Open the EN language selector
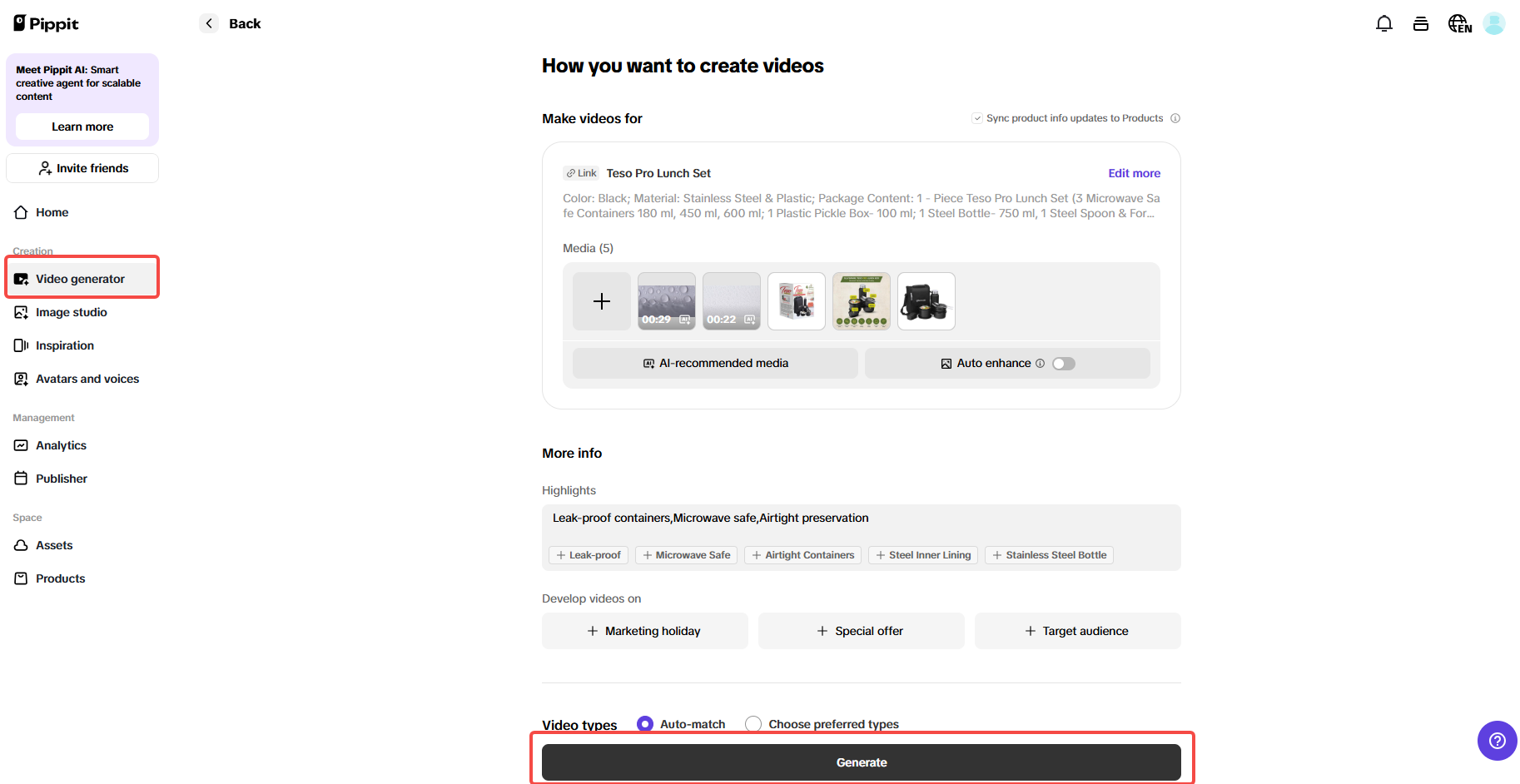The height and width of the screenshot is (784, 1520). point(1459,23)
